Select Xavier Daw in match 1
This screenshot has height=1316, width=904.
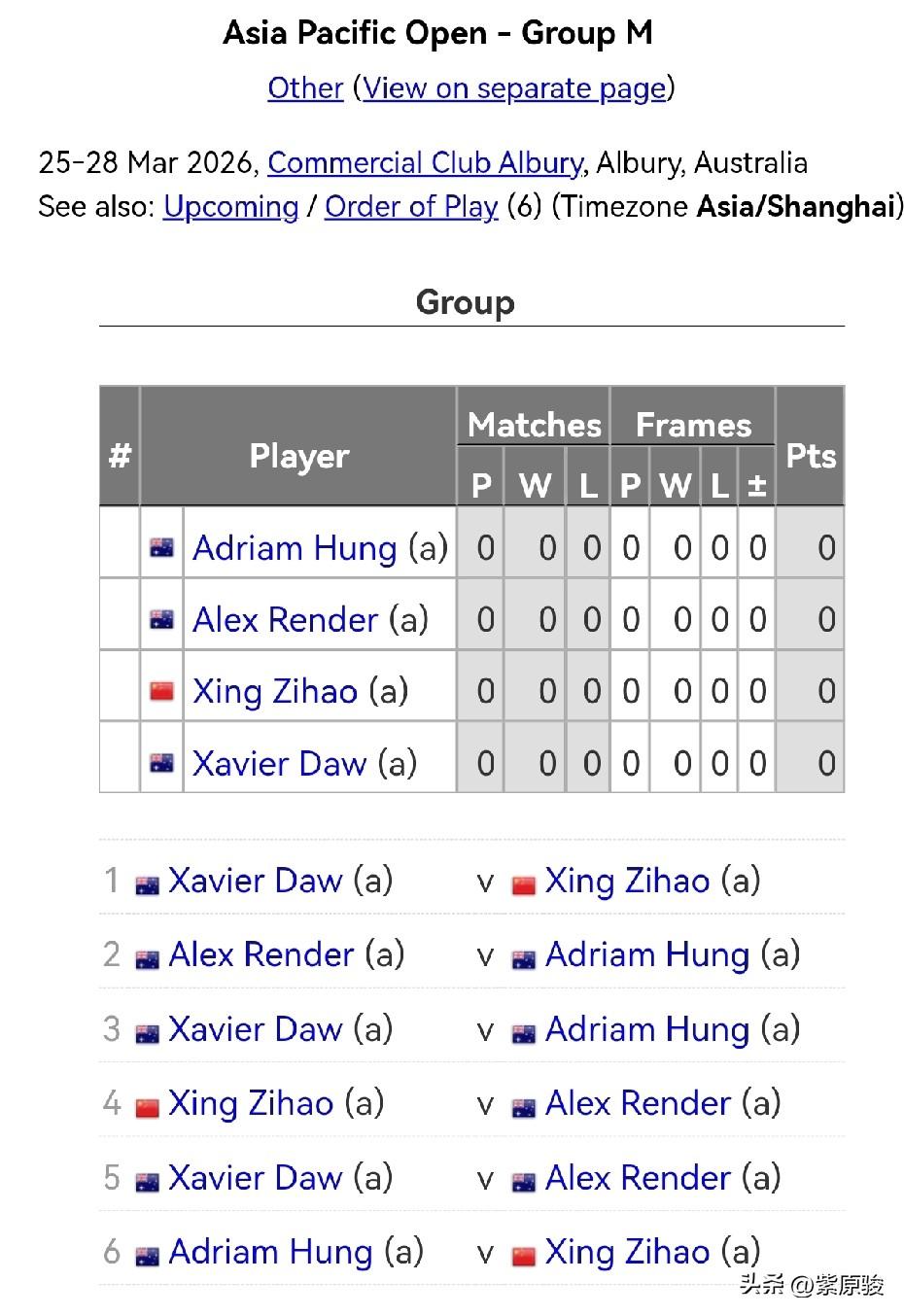tap(255, 881)
